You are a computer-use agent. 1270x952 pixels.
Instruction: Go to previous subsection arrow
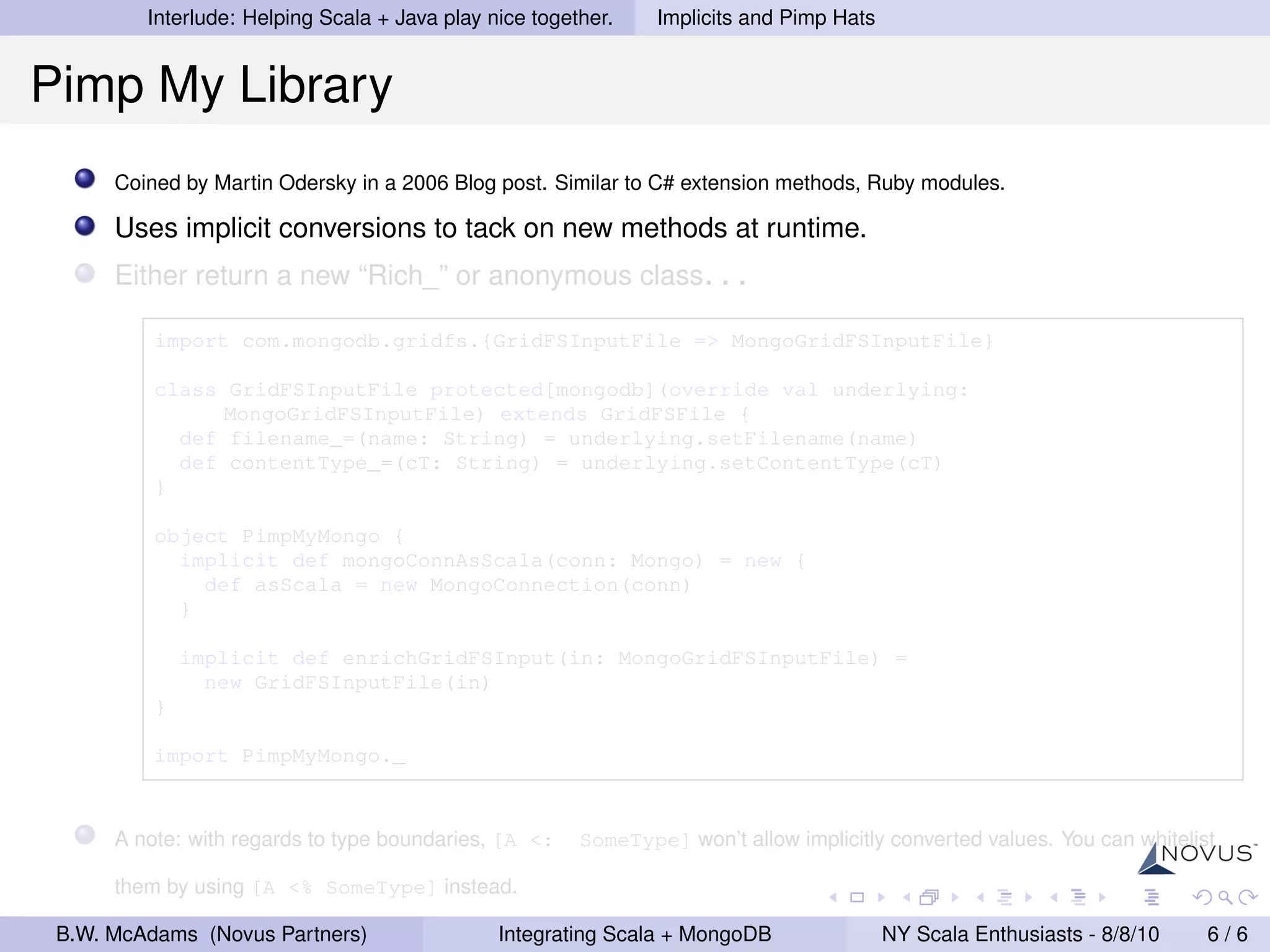(x=980, y=897)
